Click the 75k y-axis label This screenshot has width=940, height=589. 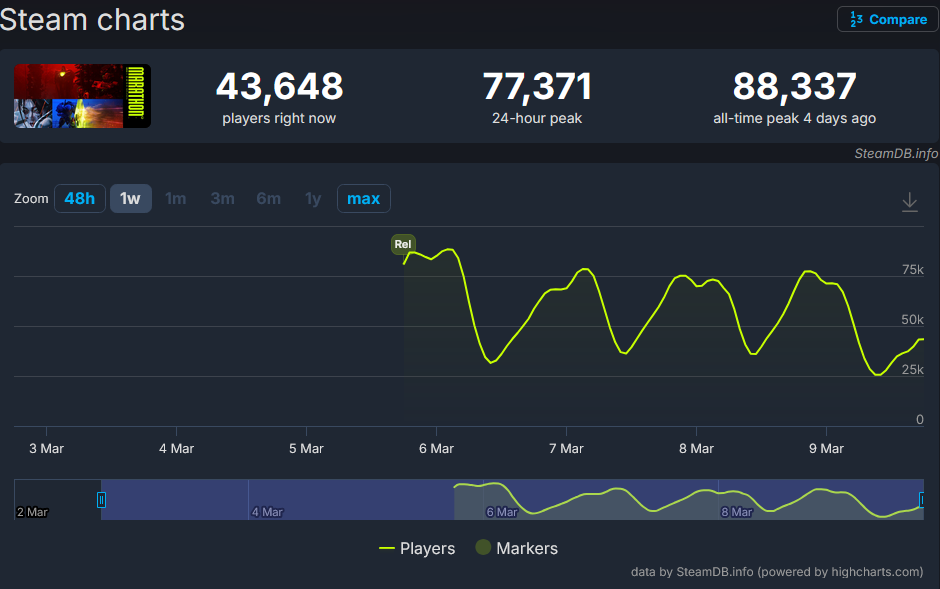coord(912,270)
